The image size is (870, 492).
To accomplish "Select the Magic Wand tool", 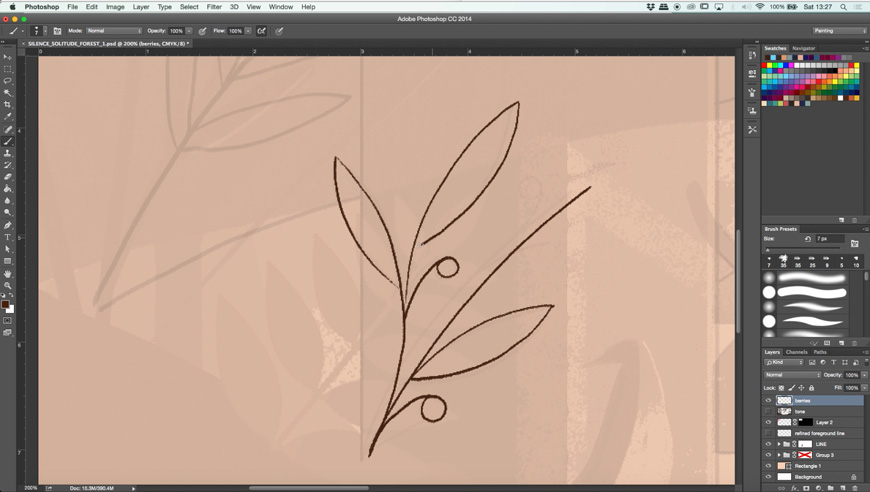I will coord(7,93).
